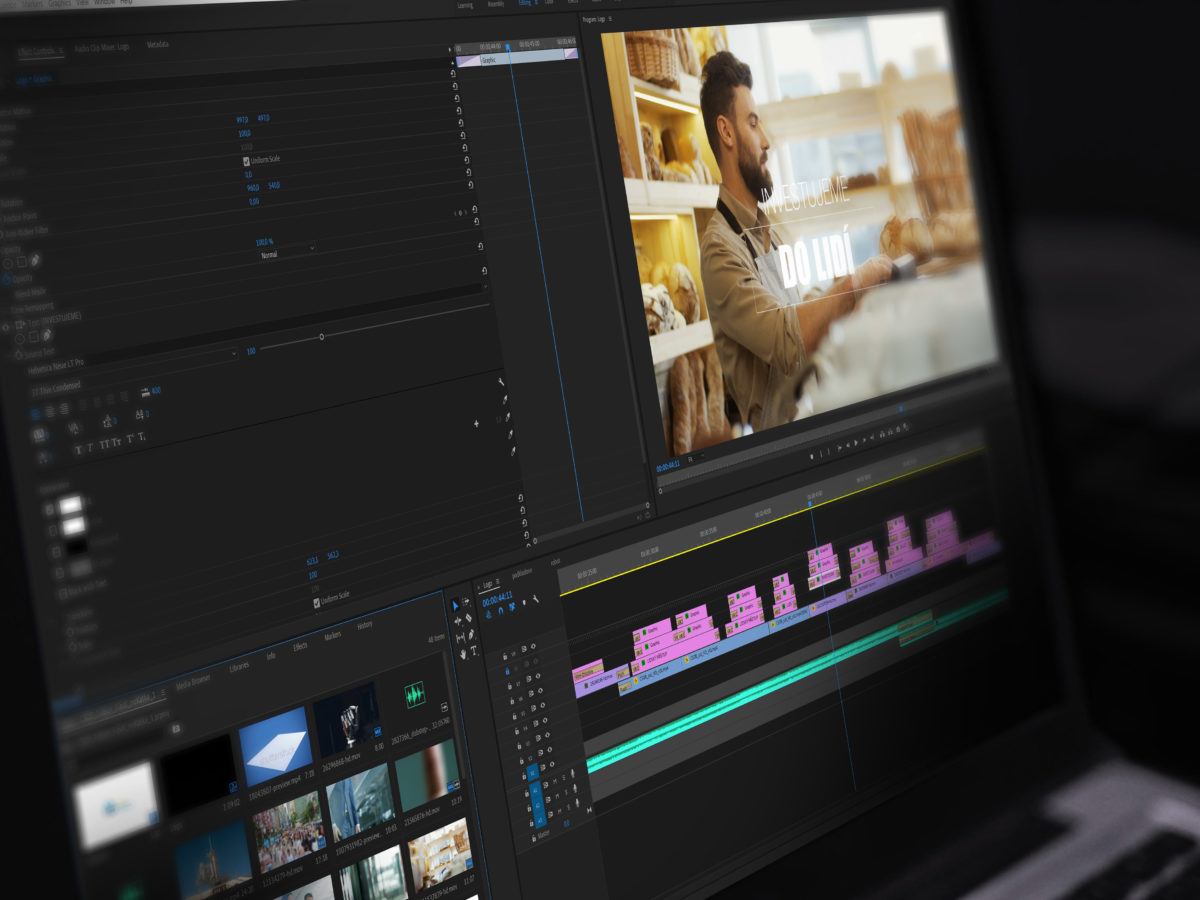Open Media Browser tab
This screenshot has width=1200, height=900.
(193, 683)
